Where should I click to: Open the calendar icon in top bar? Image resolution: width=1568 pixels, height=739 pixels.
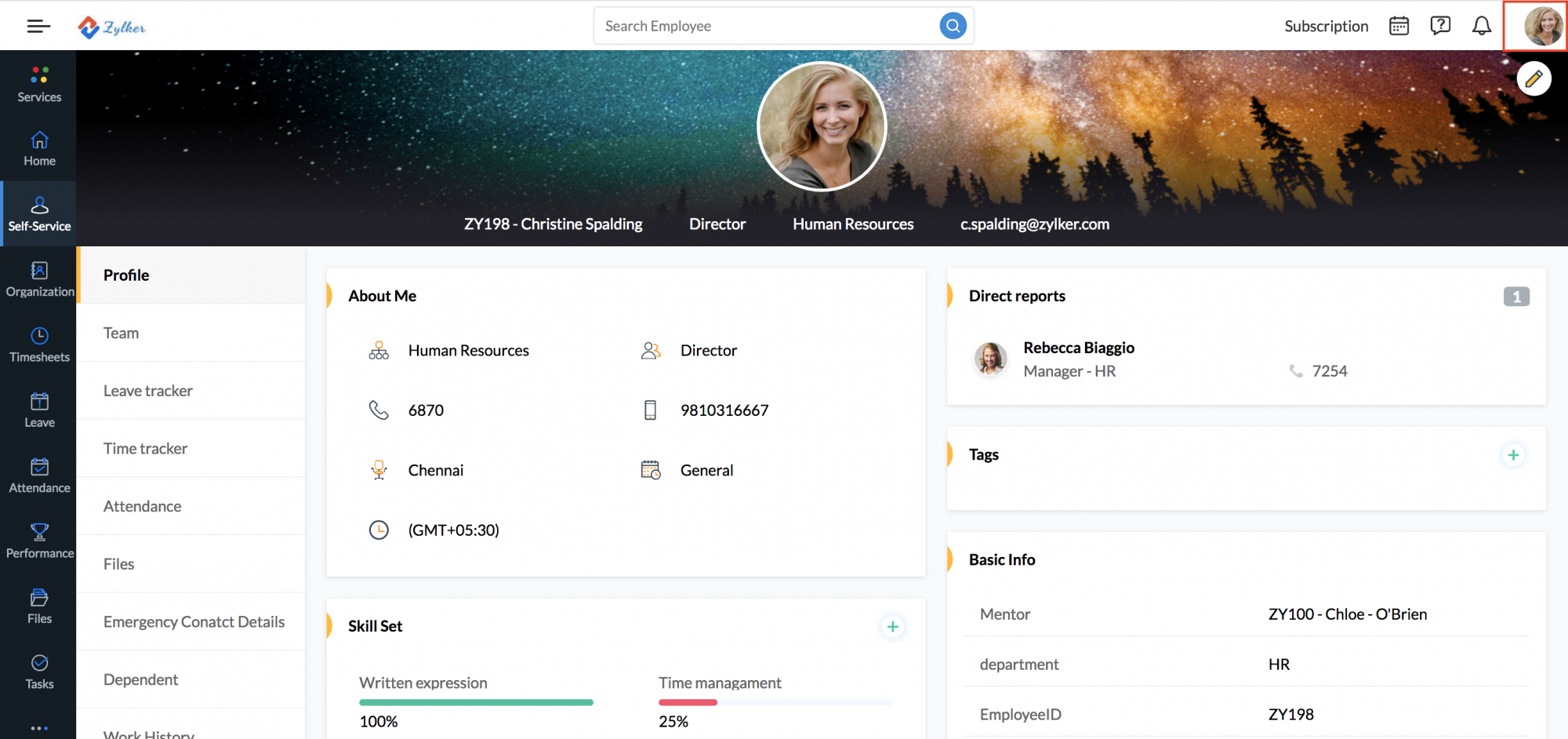point(1399,26)
